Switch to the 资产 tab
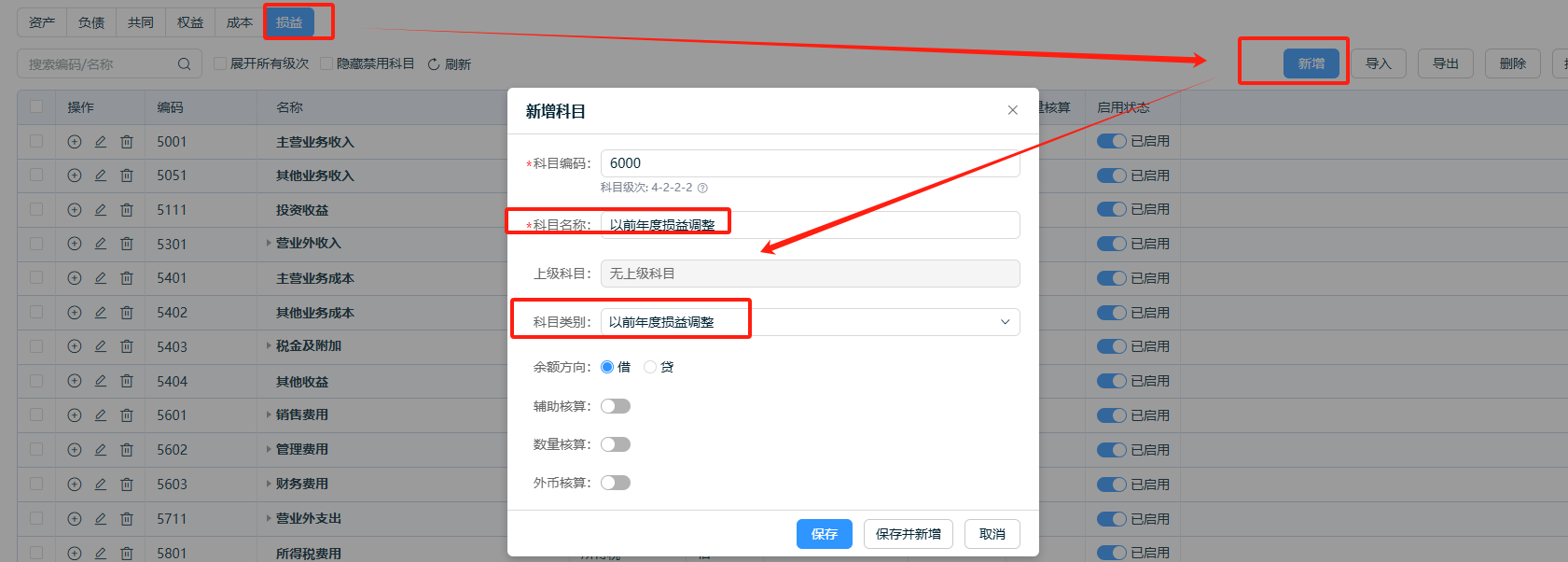This screenshot has width=1568, height=562. [x=42, y=22]
